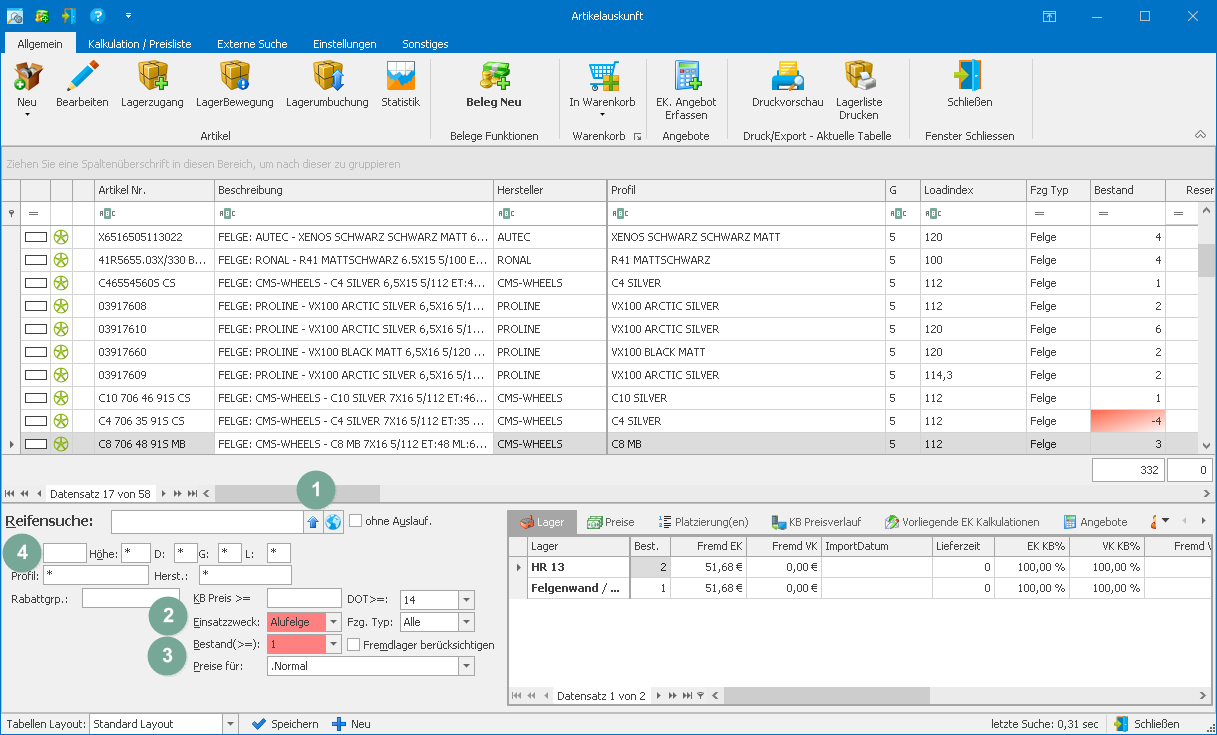Image resolution: width=1217 pixels, height=735 pixels.
Task: Click the Neu article icon in the ribbon
Action: 27,76
